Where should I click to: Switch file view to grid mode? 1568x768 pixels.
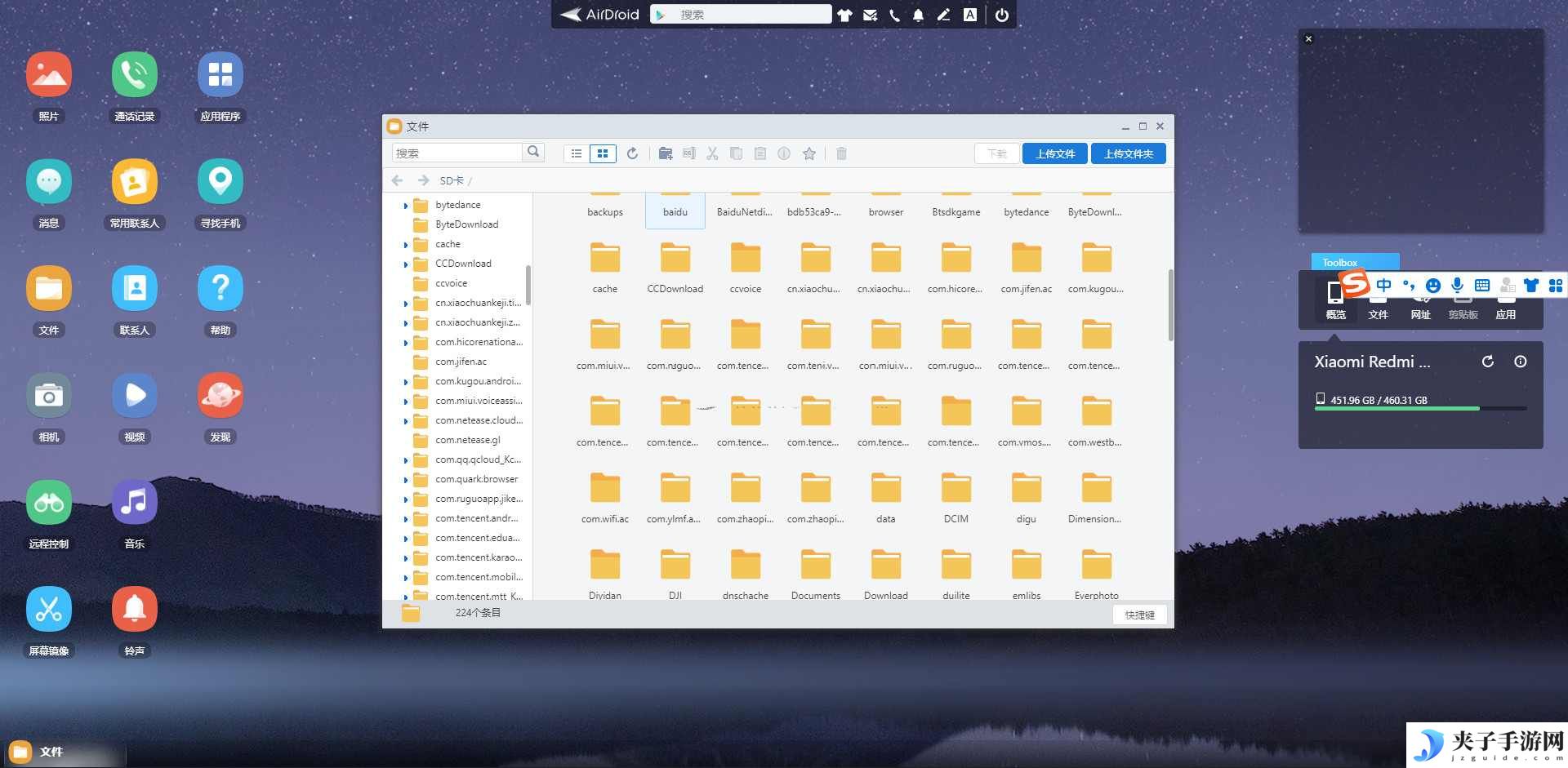[x=603, y=153]
